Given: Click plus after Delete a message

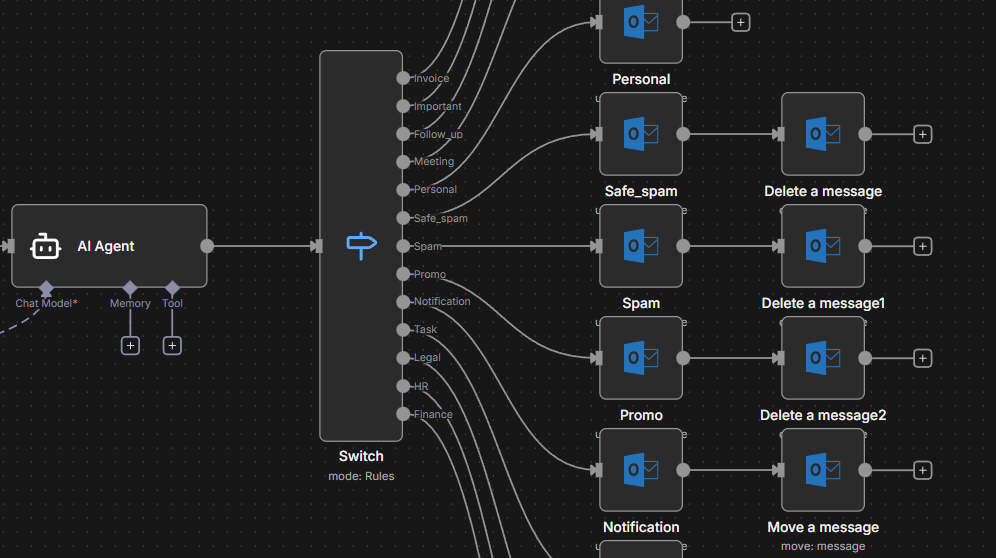Looking at the screenshot, I should pyautogui.click(x=923, y=134).
